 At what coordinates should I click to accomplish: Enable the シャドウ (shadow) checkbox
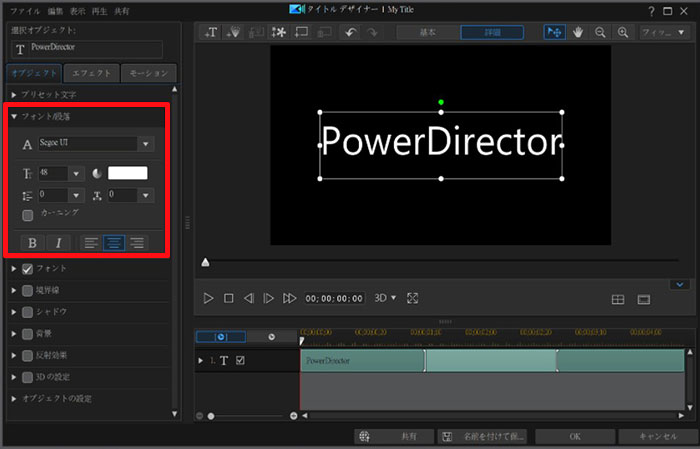click(28, 312)
